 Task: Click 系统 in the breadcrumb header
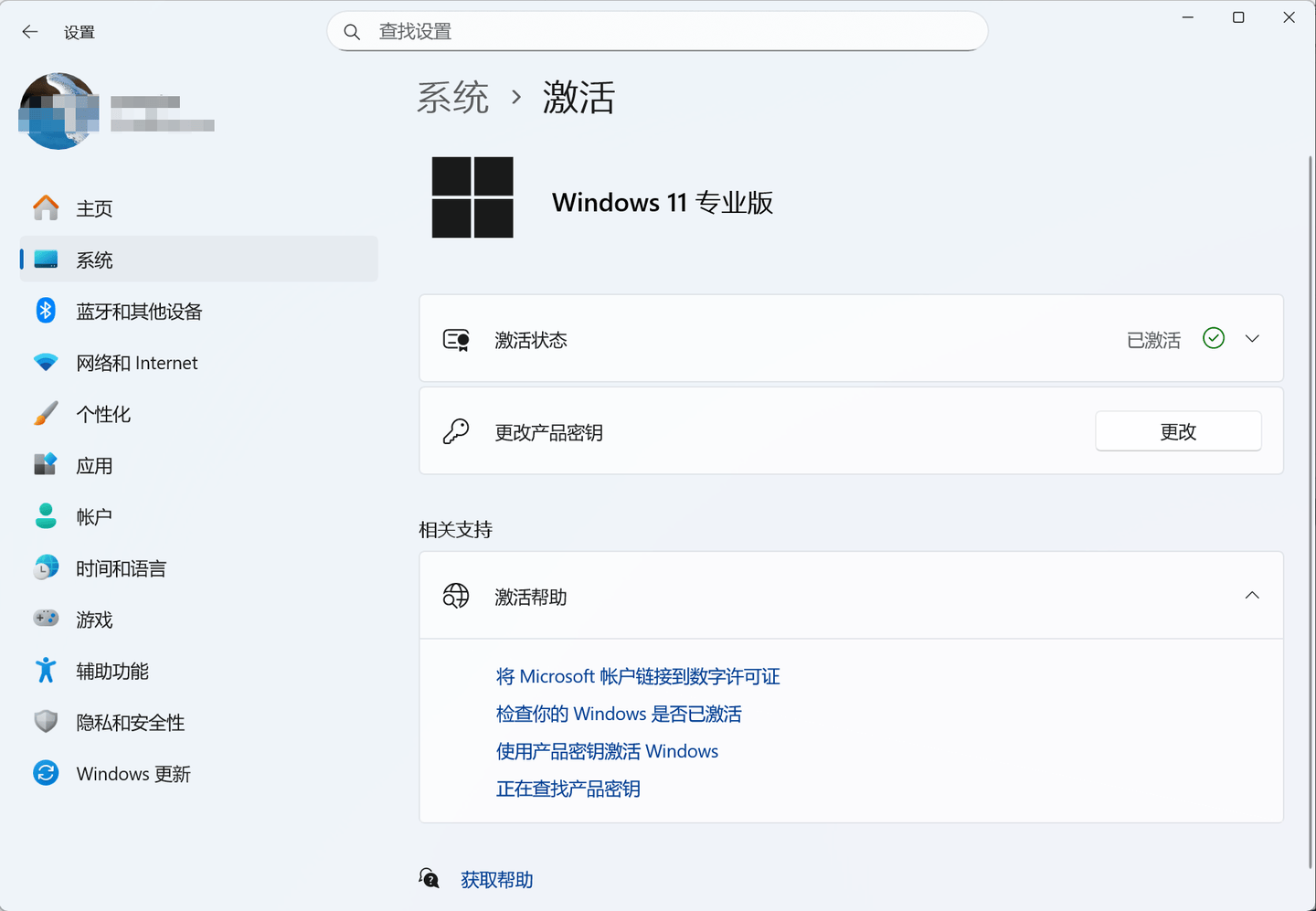pos(453,98)
